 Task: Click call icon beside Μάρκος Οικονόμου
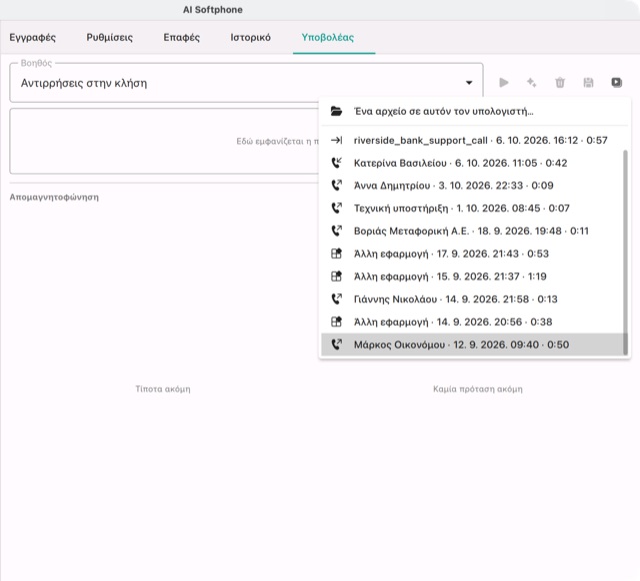(x=336, y=345)
